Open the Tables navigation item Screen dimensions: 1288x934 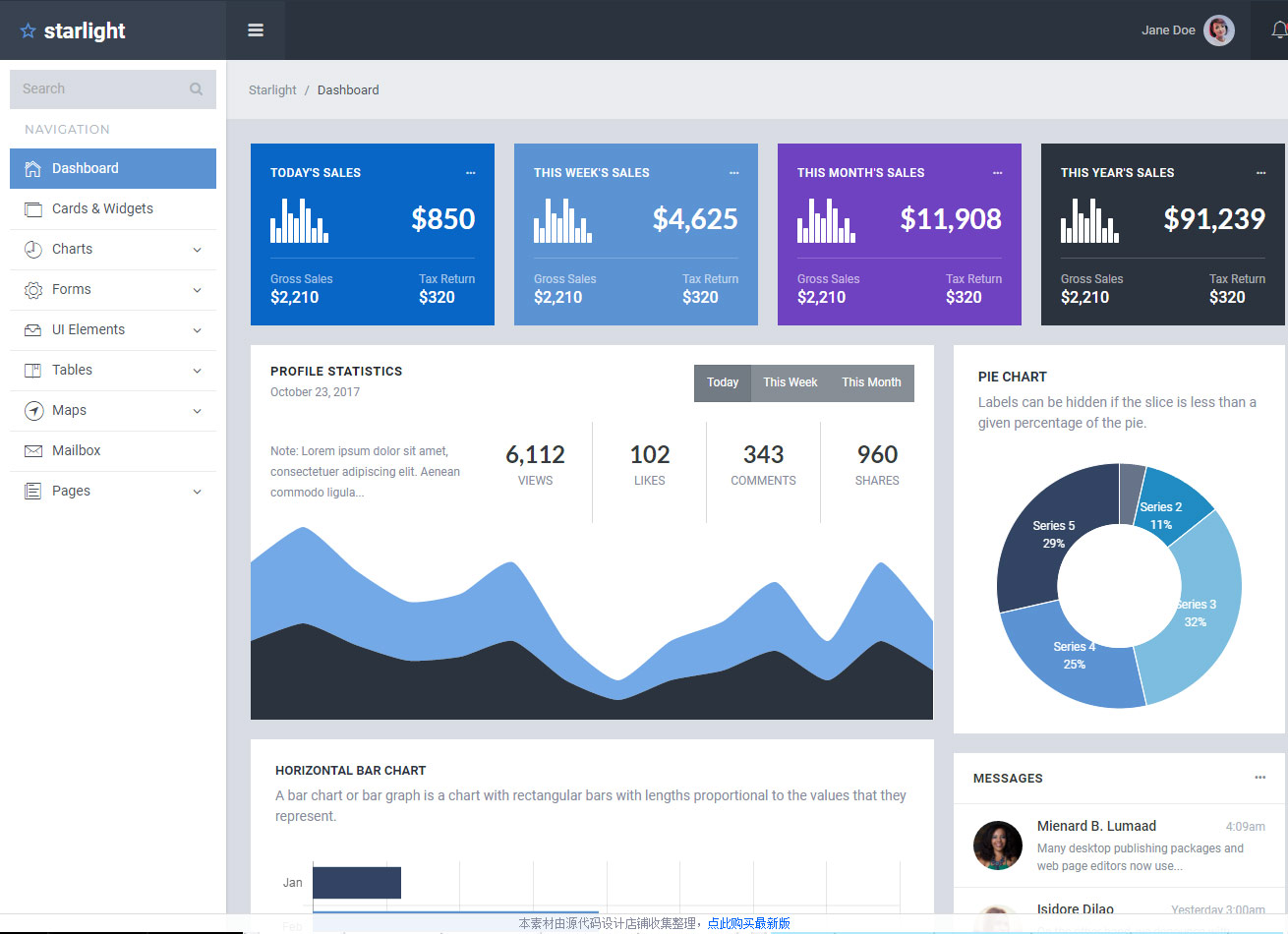[x=73, y=371]
